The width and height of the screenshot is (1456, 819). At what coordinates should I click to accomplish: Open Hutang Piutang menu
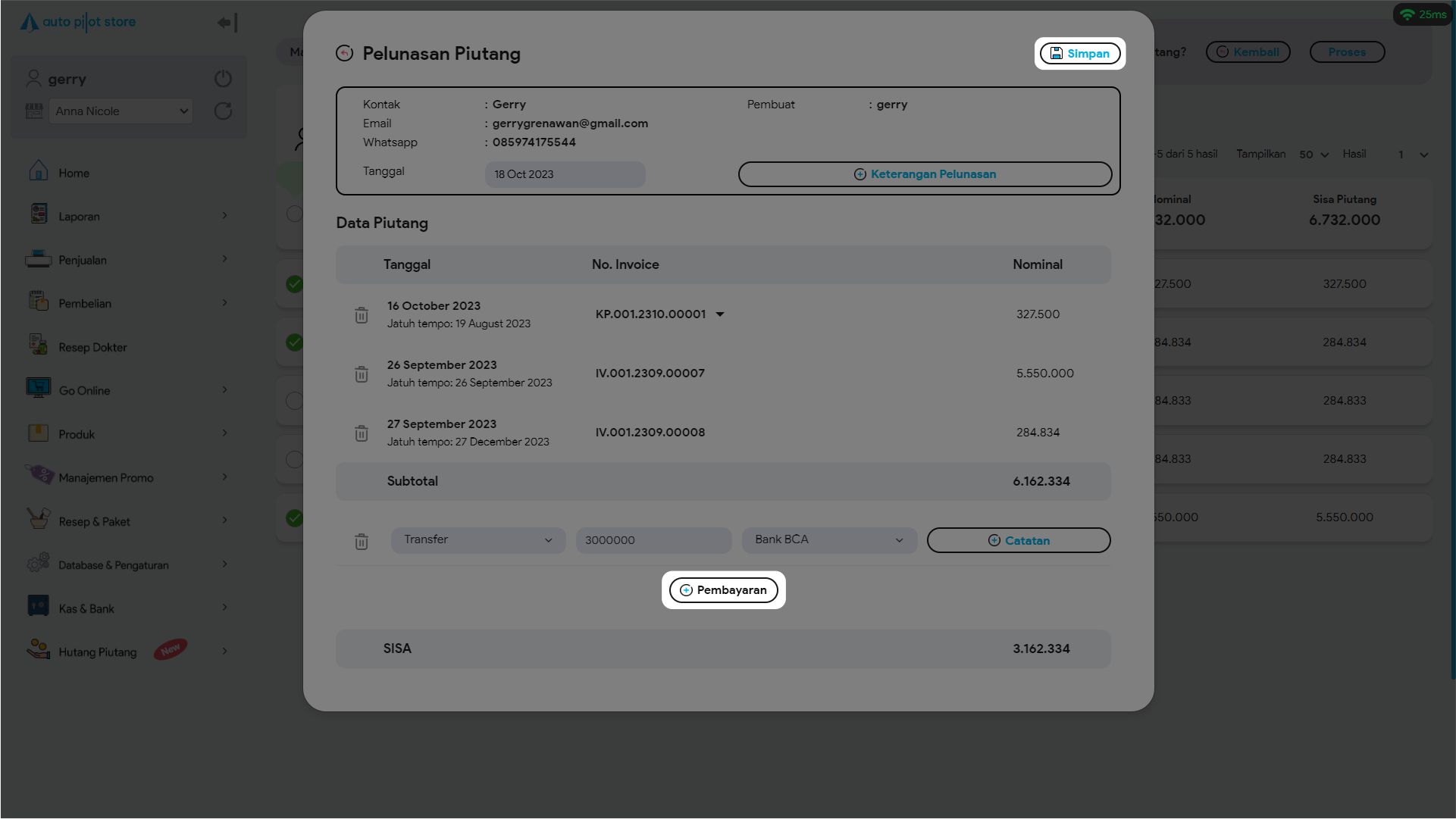point(99,652)
